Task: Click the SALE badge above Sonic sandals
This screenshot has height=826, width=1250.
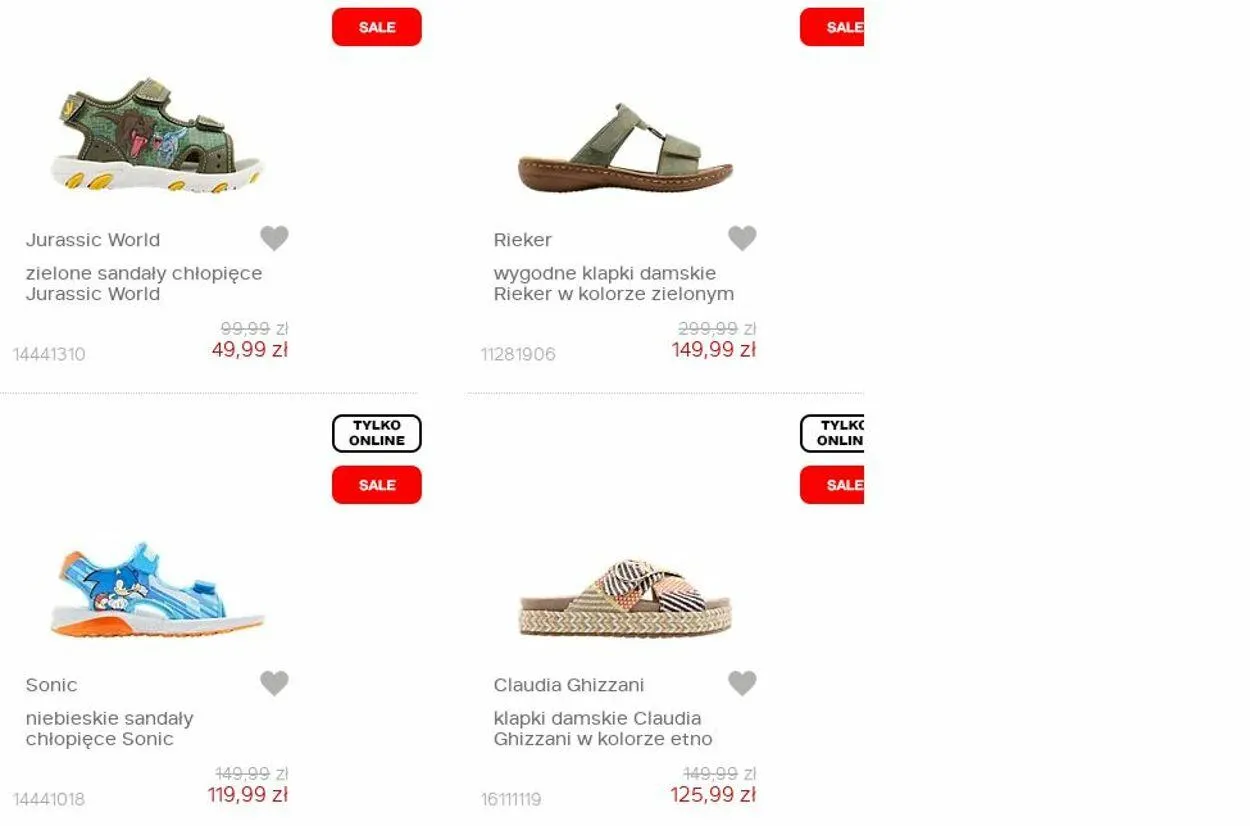Action: point(377,485)
